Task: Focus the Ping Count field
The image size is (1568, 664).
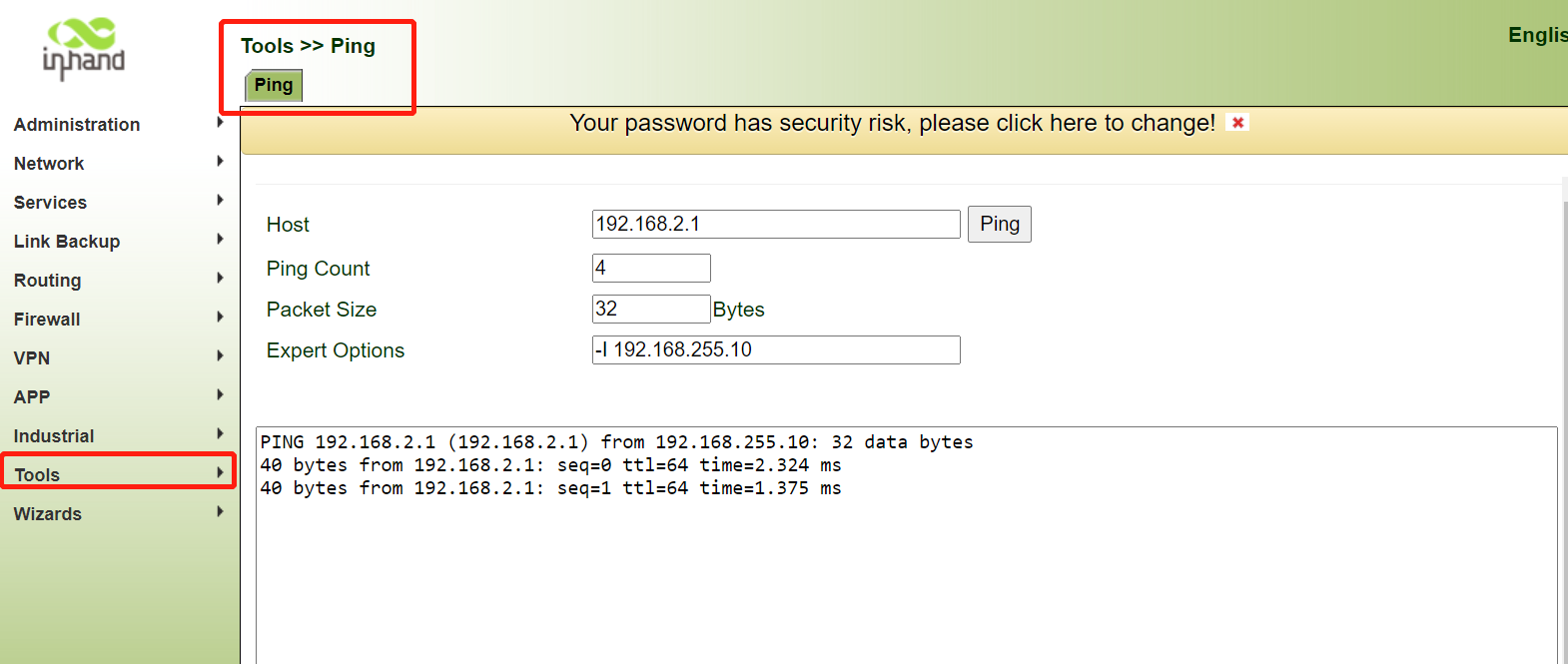Action: click(651, 268)
